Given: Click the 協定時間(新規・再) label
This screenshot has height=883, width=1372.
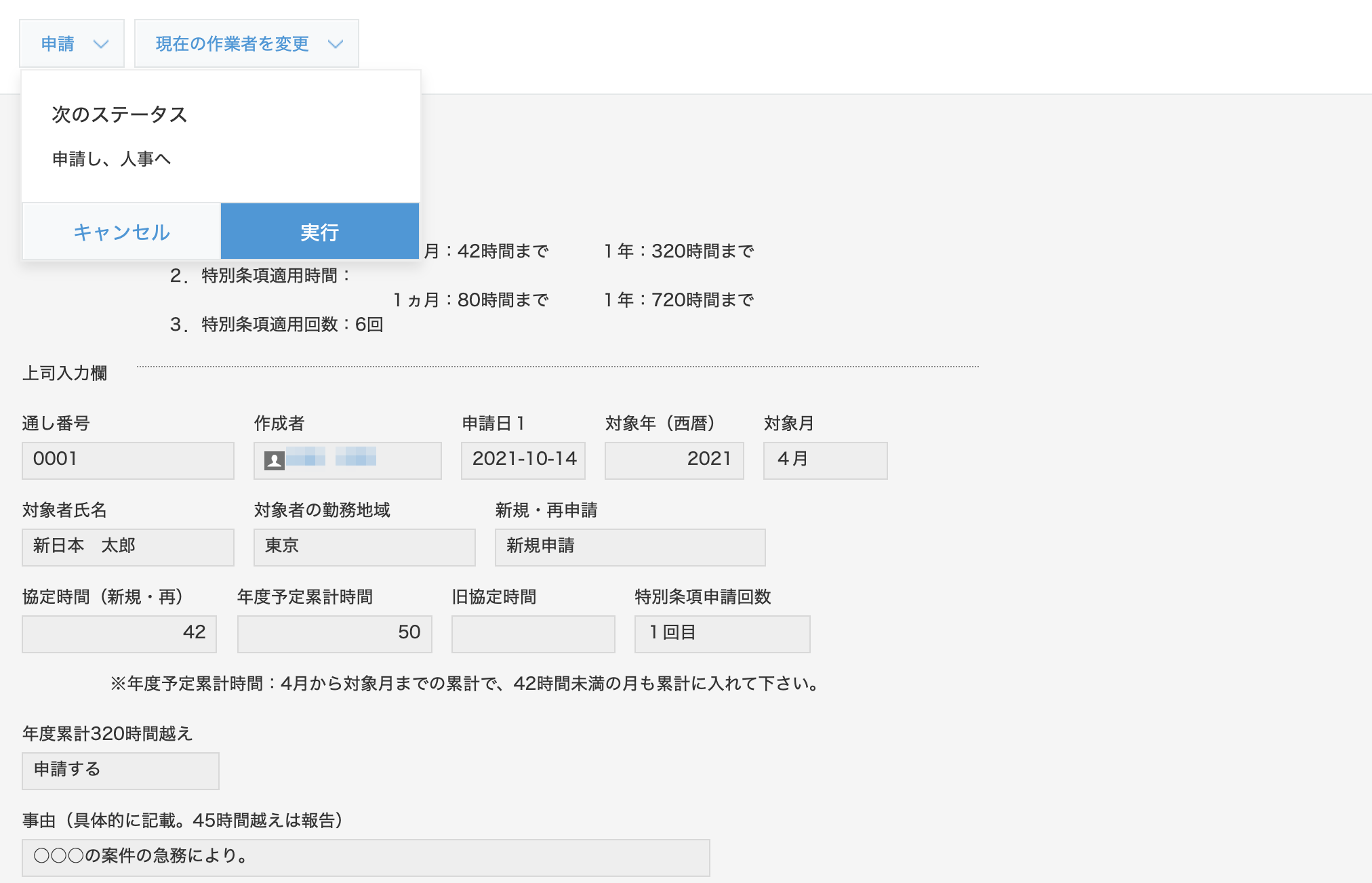Looking at the screenshot, I should 103,597.
